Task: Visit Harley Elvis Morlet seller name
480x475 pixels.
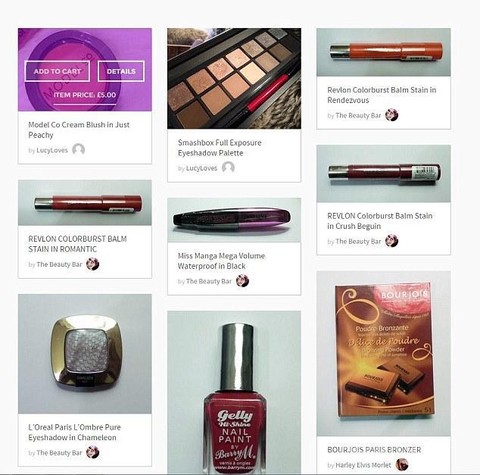Action: click(x=363, y=465)
